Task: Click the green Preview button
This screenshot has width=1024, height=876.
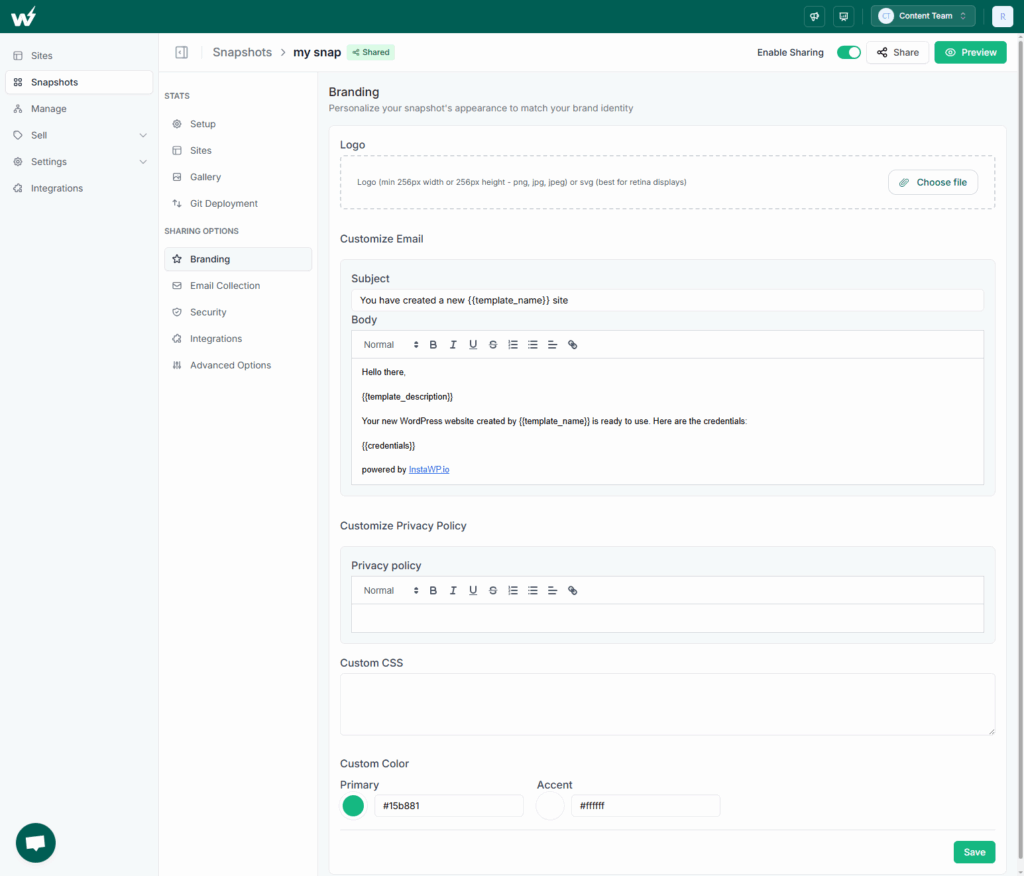Action: point(970,52)
